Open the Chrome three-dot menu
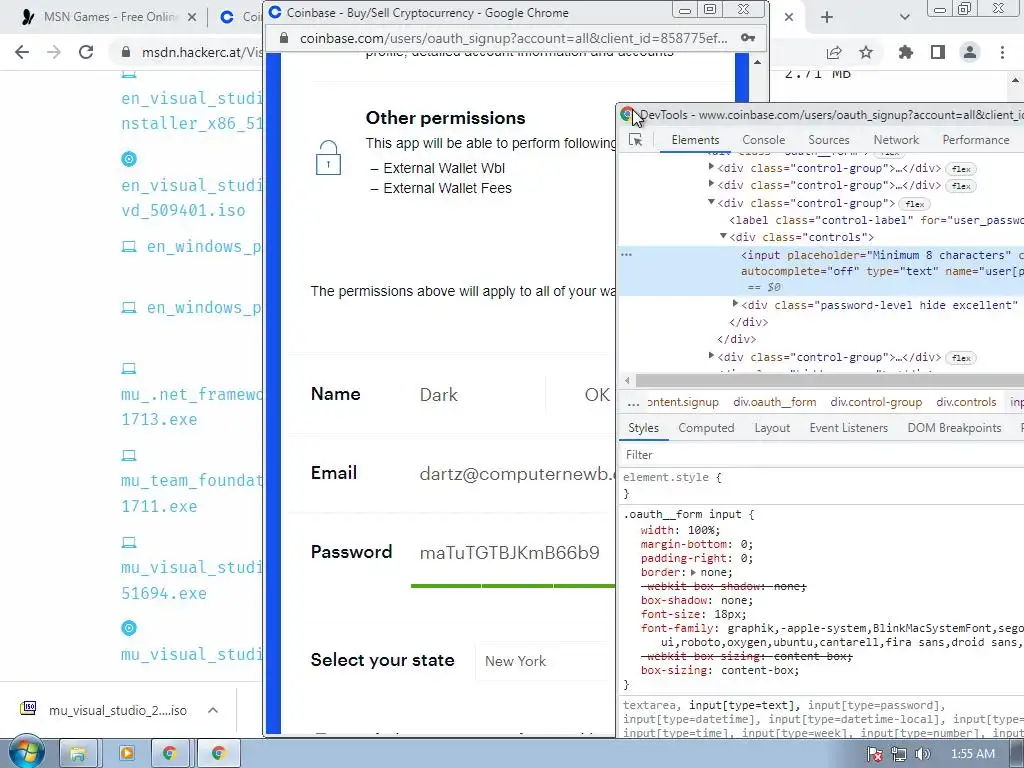The height and width of the screenshot is (768, 1024). 1002,52
